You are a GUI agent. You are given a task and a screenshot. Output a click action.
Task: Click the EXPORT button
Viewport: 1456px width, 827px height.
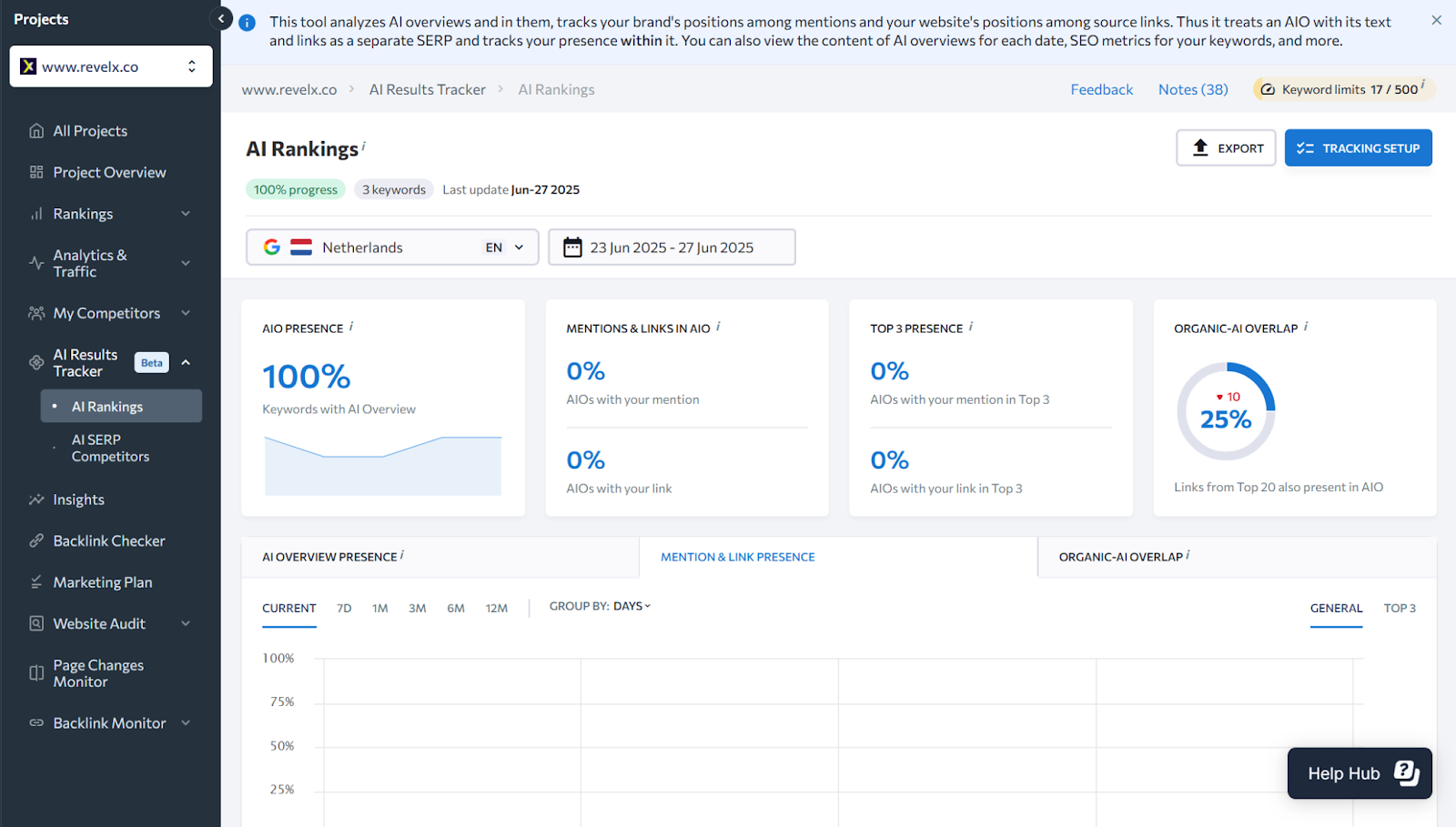tap(1226, 147)
